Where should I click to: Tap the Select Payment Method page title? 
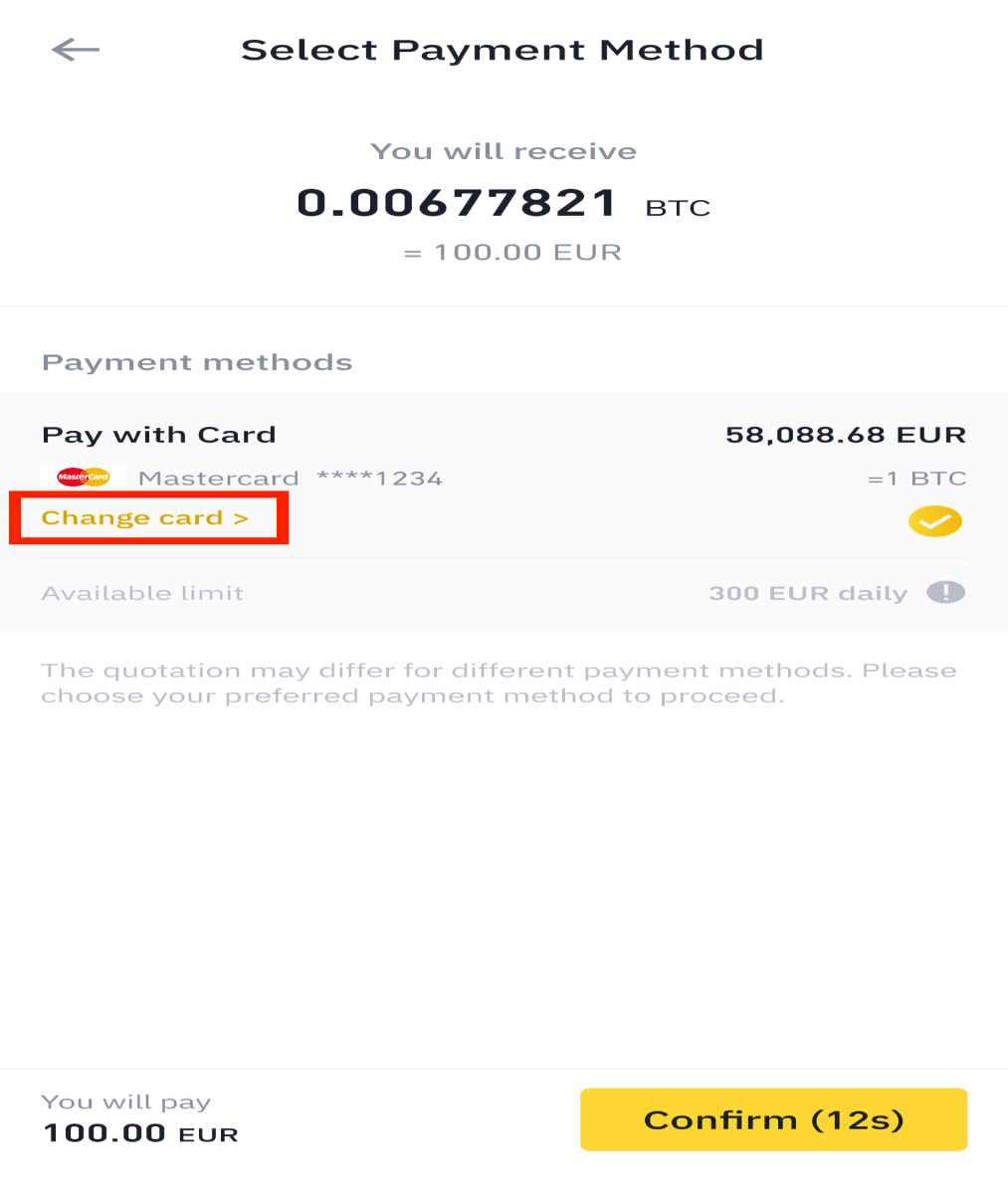(503, 50)
